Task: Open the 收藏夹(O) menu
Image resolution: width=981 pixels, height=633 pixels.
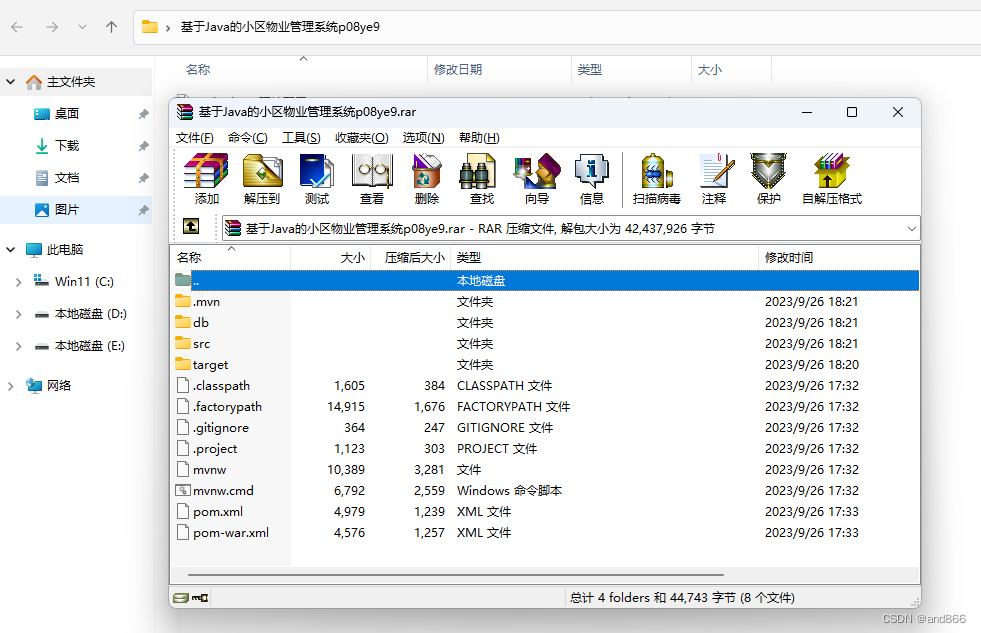Action: 362,138
